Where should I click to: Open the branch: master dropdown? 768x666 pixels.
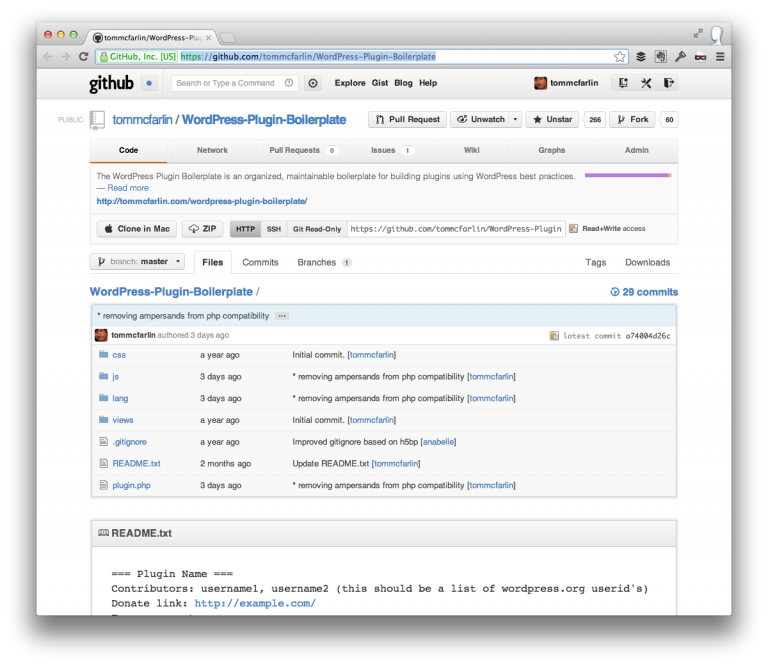tap(137, 262)
